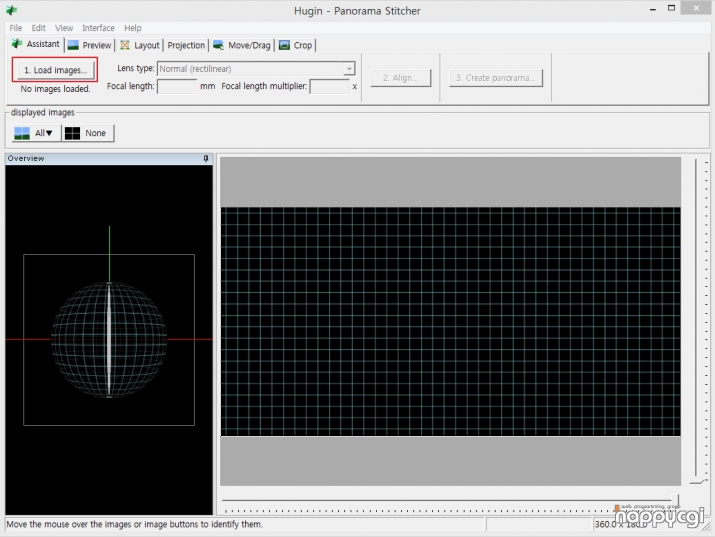Image resolution: width=715 pixels, height=537 pixels.
Task: Minimize the Hugin window
Action: coord(653,9)
